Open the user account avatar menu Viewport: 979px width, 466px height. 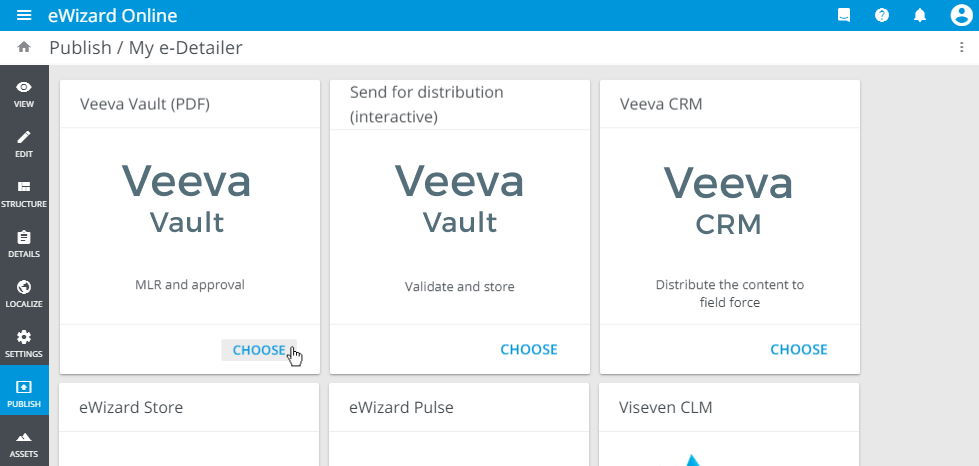tap(961, 15)
